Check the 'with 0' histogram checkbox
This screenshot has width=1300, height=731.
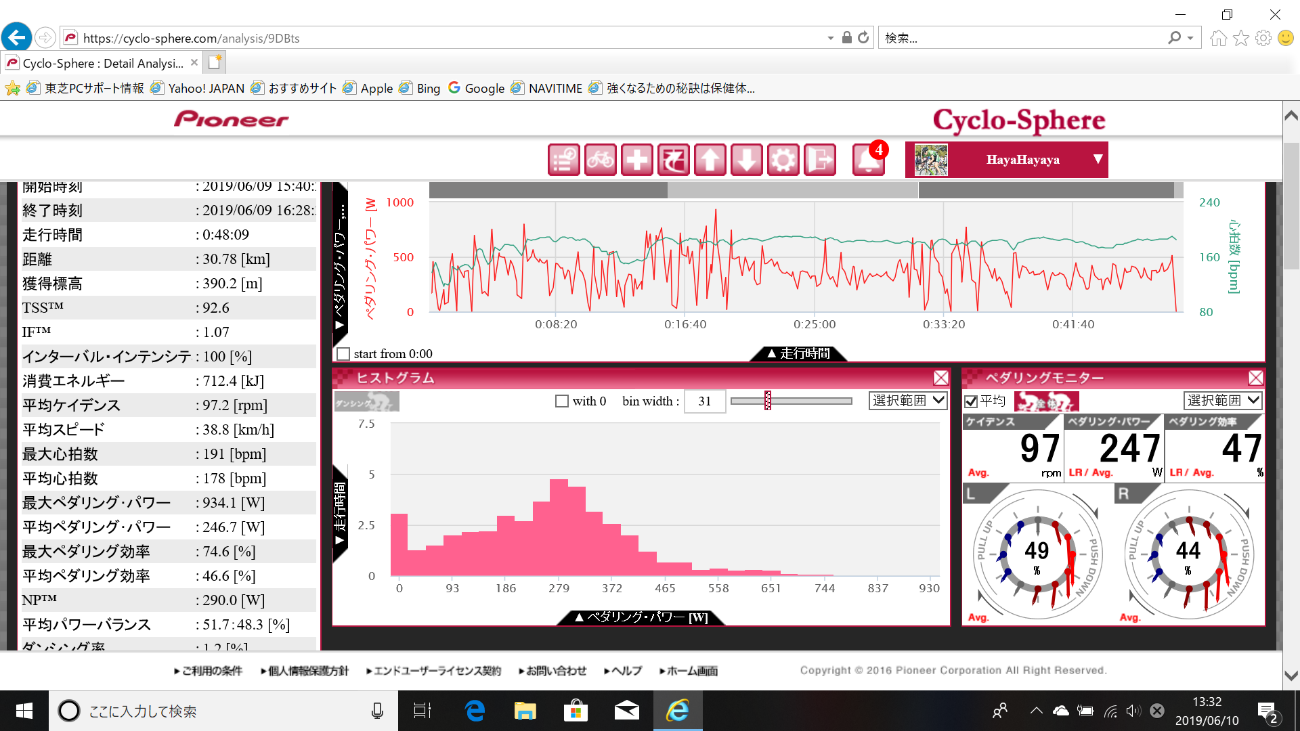562,401
